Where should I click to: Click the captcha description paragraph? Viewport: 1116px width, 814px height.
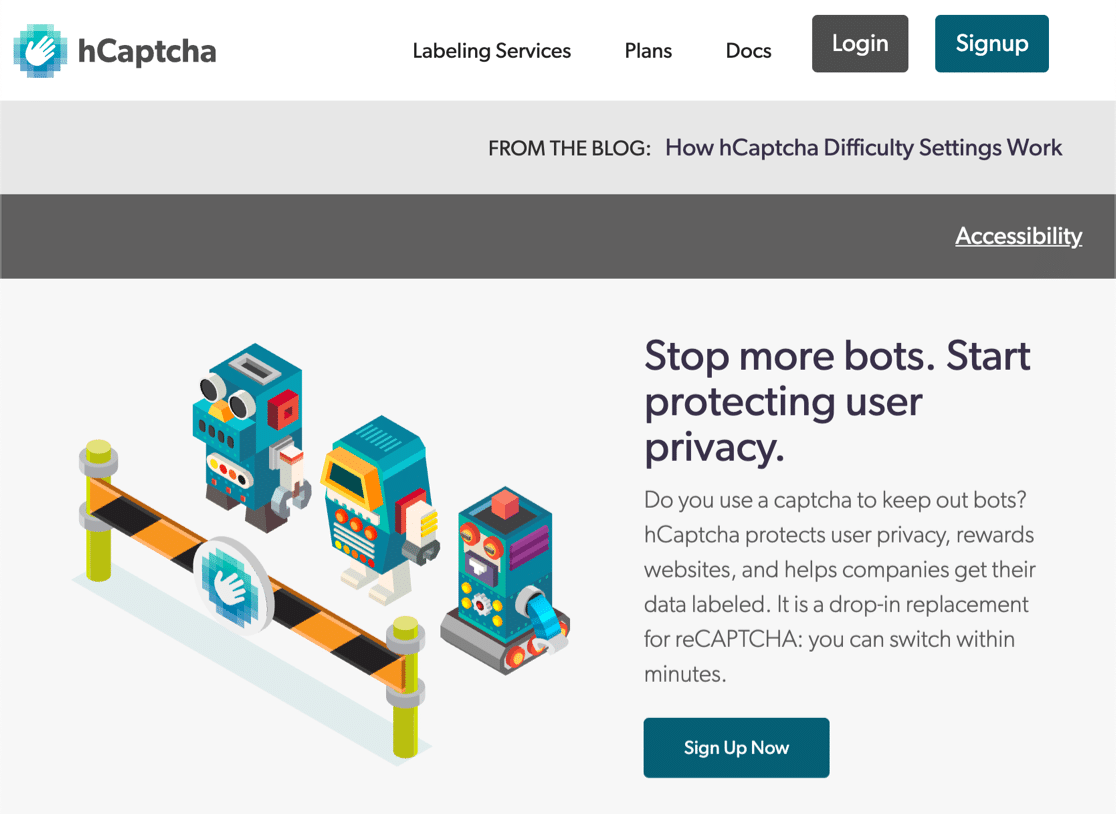pyautogui.click(x=840, y=586)
